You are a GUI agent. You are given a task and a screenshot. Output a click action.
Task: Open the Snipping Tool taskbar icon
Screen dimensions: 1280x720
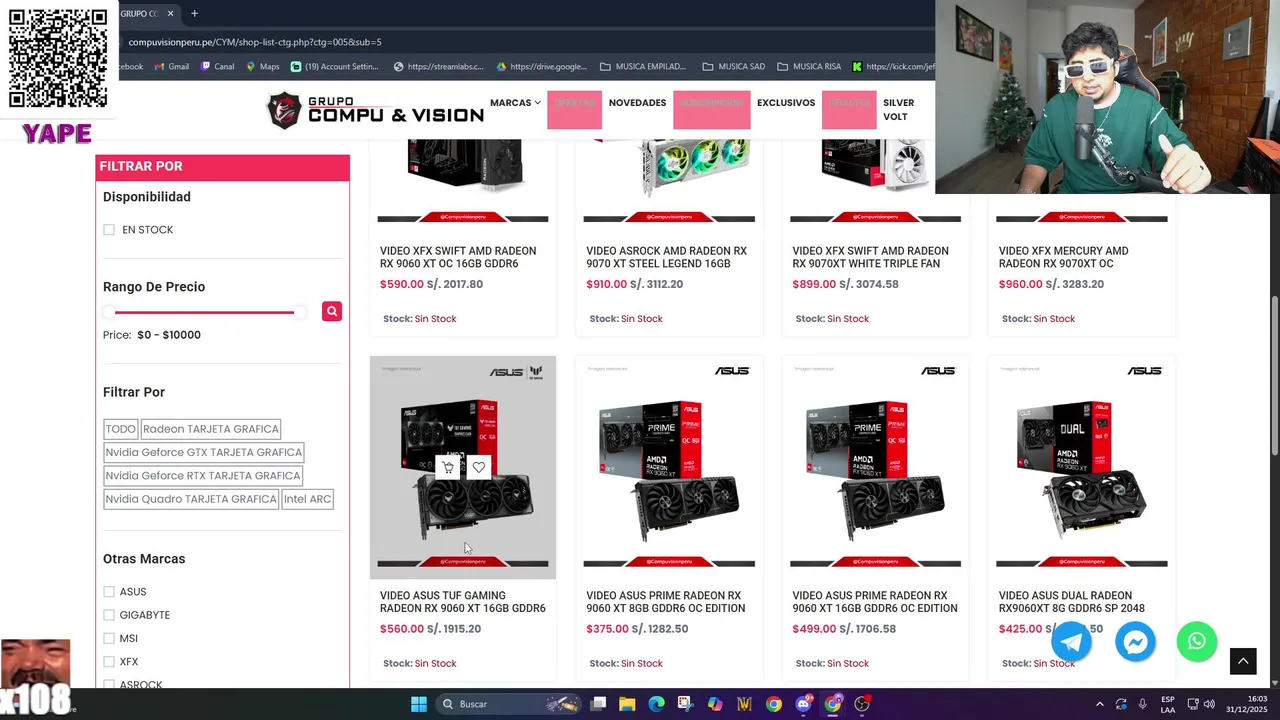[x=685, y=704]
